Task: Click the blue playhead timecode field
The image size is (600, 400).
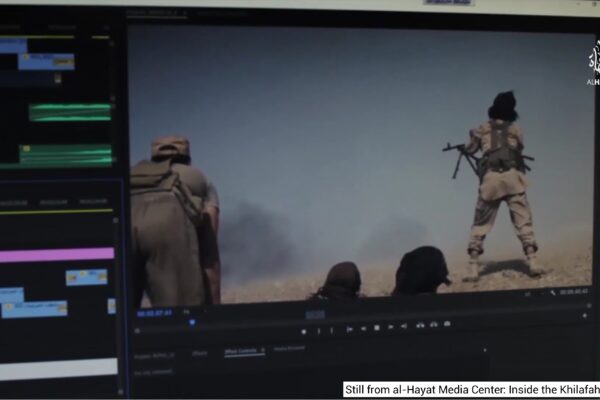Action: [155, 313]
